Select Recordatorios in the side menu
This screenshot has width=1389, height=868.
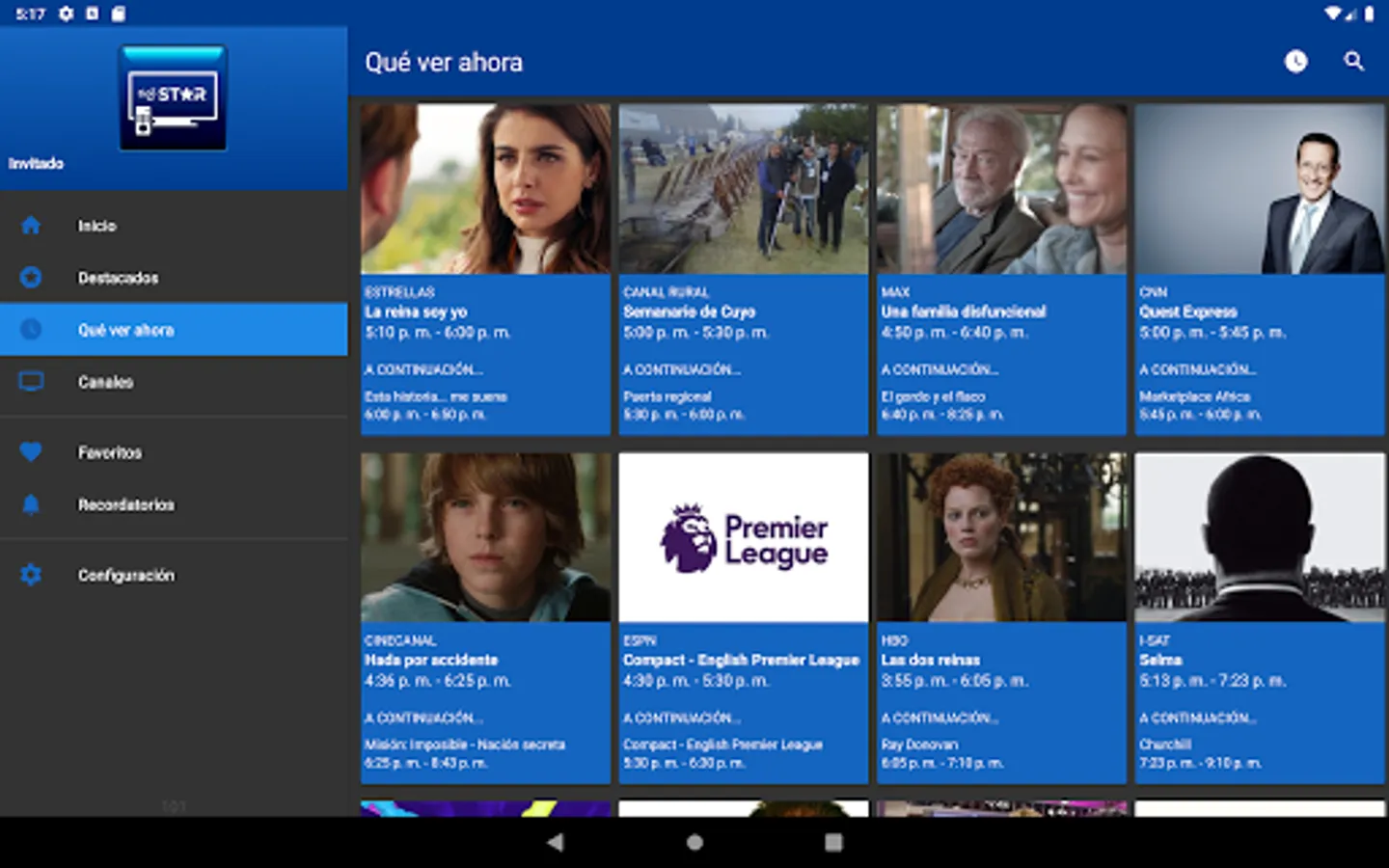coord(174,504)
